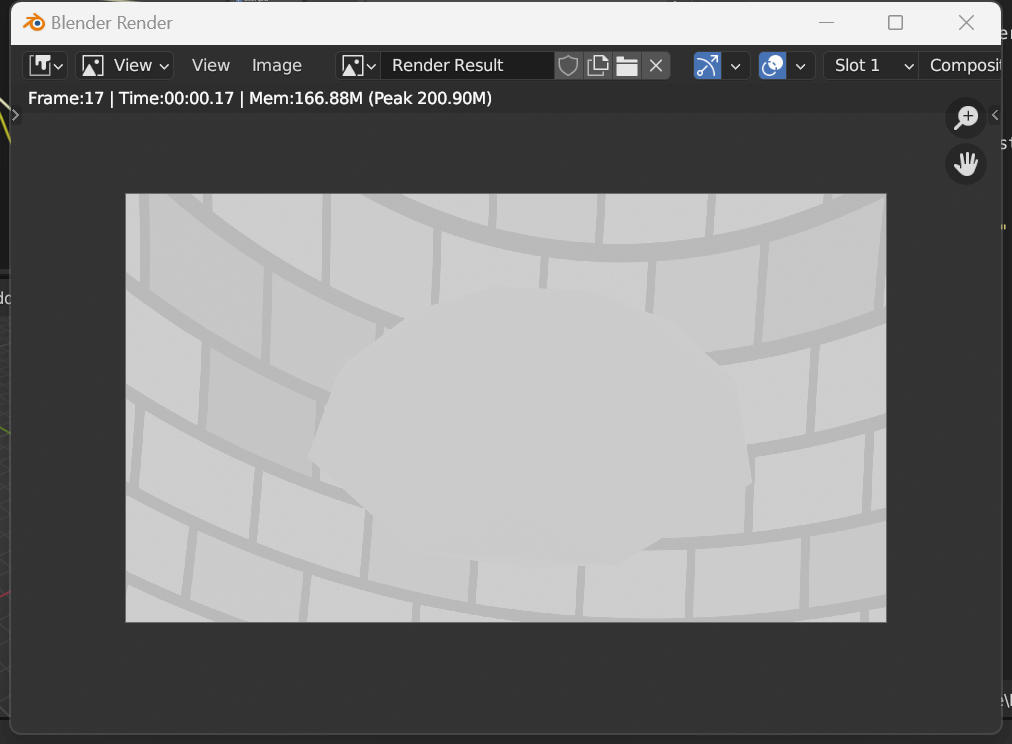Toggle the gizmo display button
1012x744 pixels.
708,66
